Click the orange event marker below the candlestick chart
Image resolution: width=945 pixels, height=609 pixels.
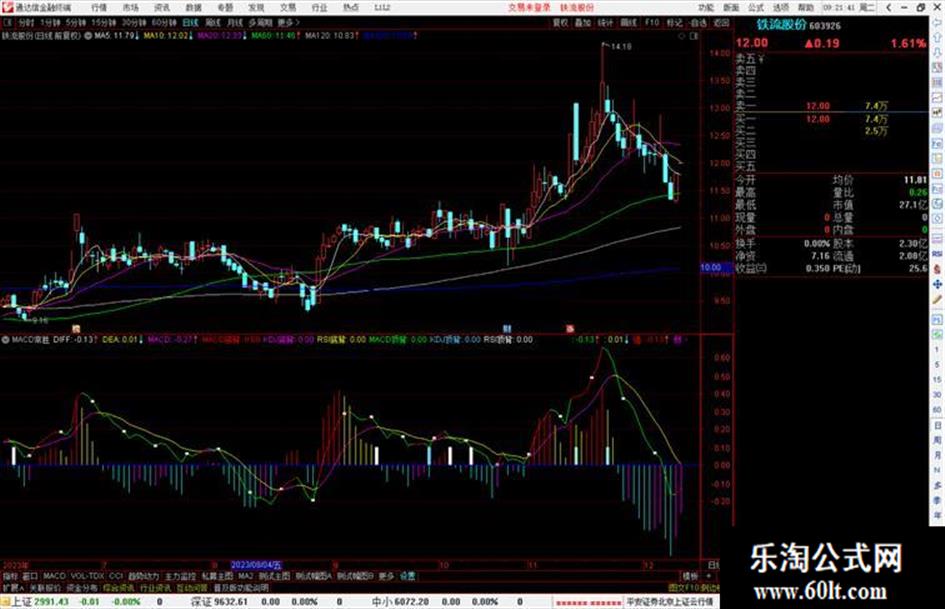[x=76, y=329]
